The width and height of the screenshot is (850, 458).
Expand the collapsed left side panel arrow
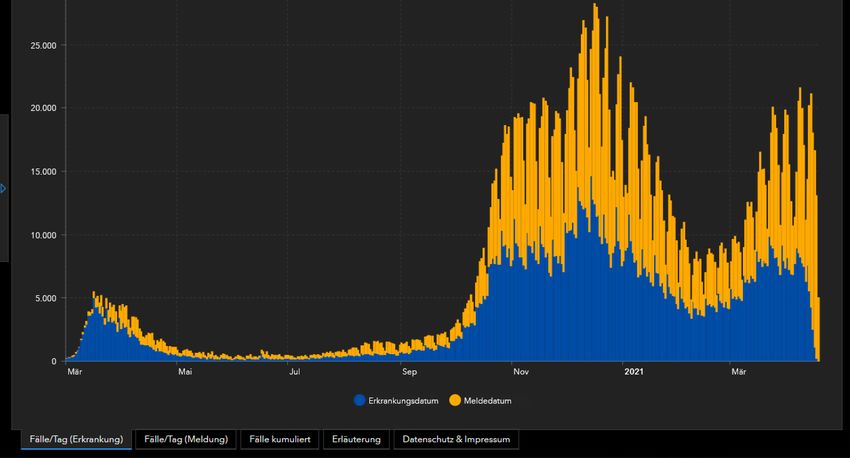[x=3, y=188]
